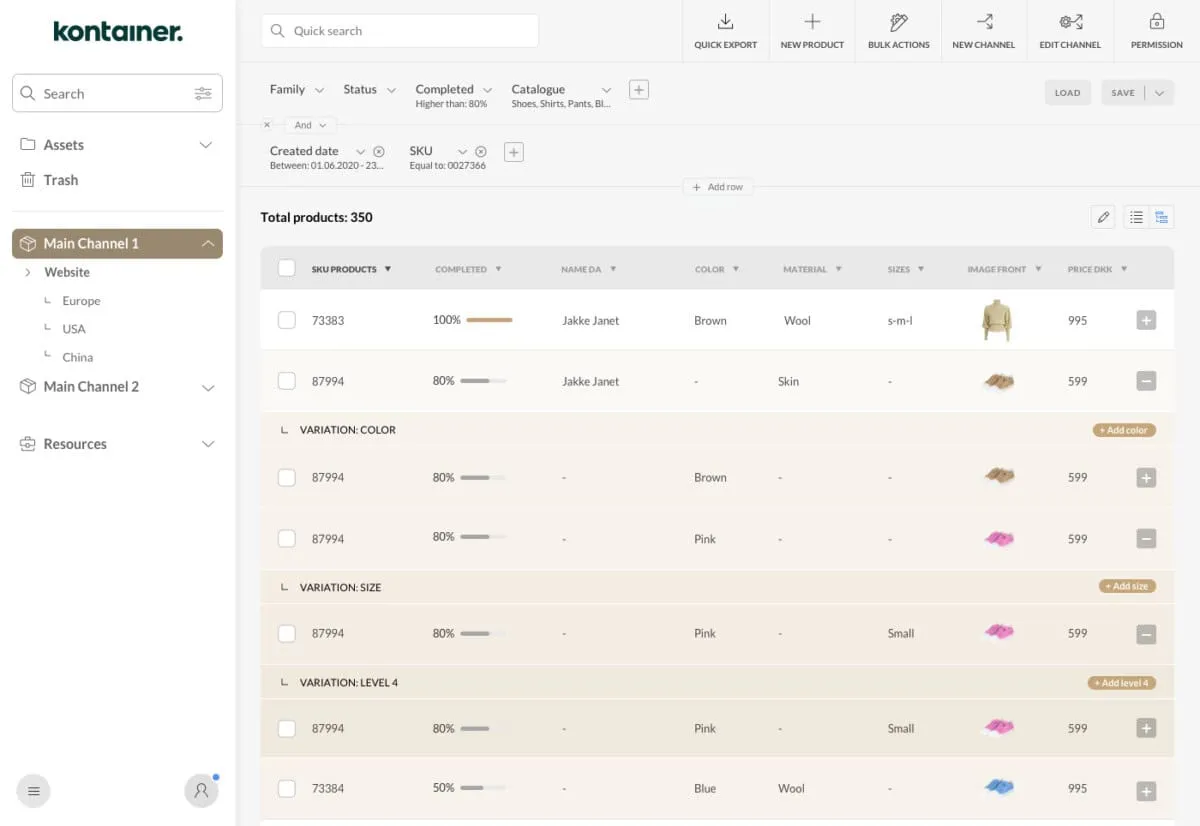Screen dimensions: 1200x826
Task: Collapse the Skin row 87994 with the minus button
Action: [1147, 381]
